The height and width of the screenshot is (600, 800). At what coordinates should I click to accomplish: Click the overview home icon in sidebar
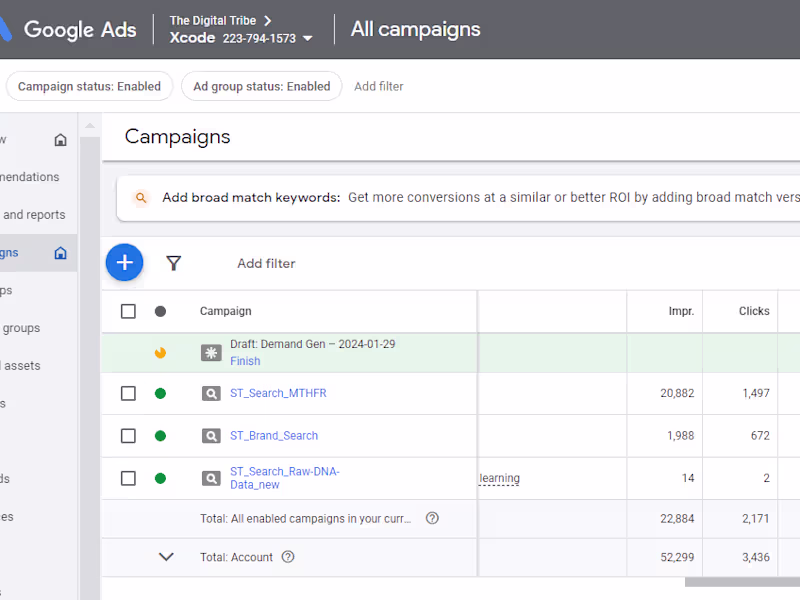pyautogui.click(x=60, y=139)
